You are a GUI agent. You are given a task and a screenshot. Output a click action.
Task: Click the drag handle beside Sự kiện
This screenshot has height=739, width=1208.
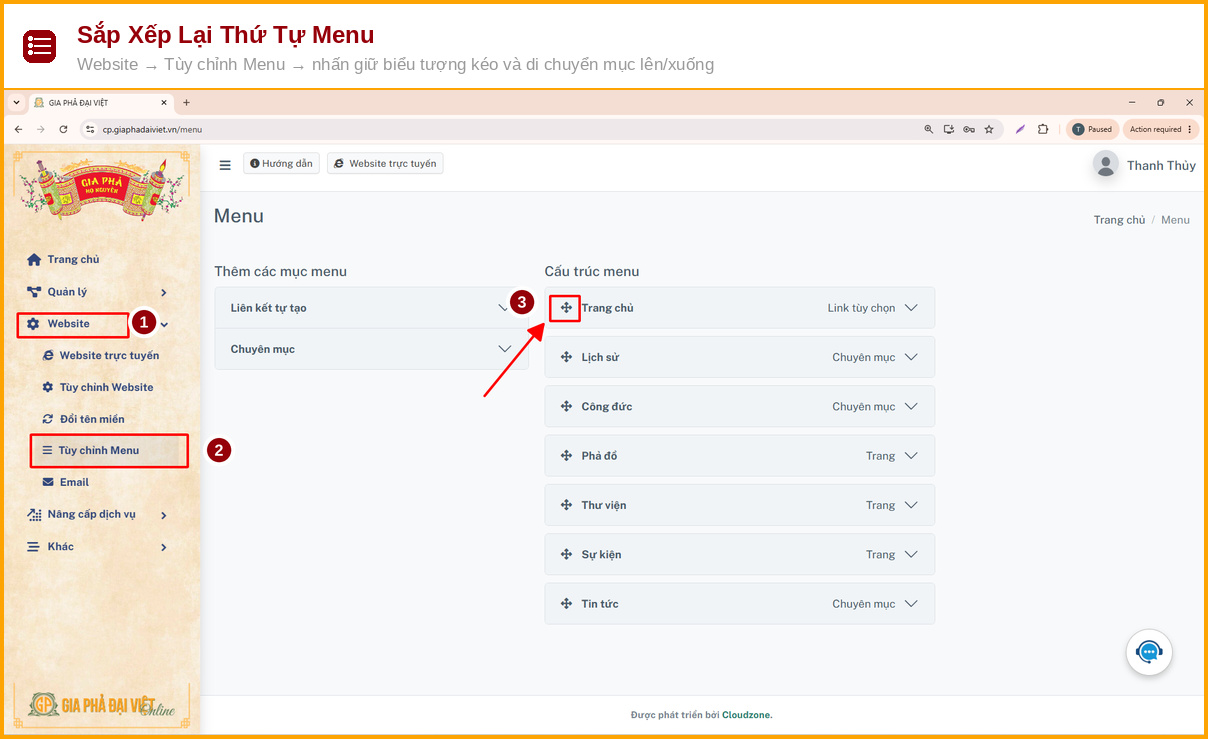(x=566, y=555)
